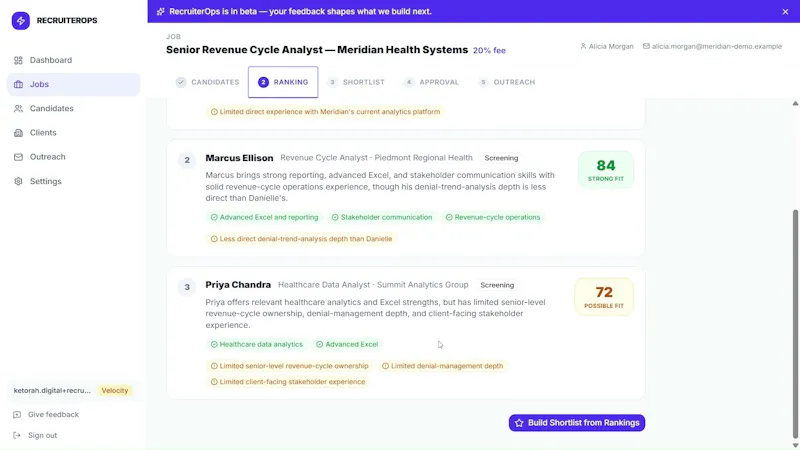
Task: Click the scrollbar up arrow
Action: [x=795, y=104]
